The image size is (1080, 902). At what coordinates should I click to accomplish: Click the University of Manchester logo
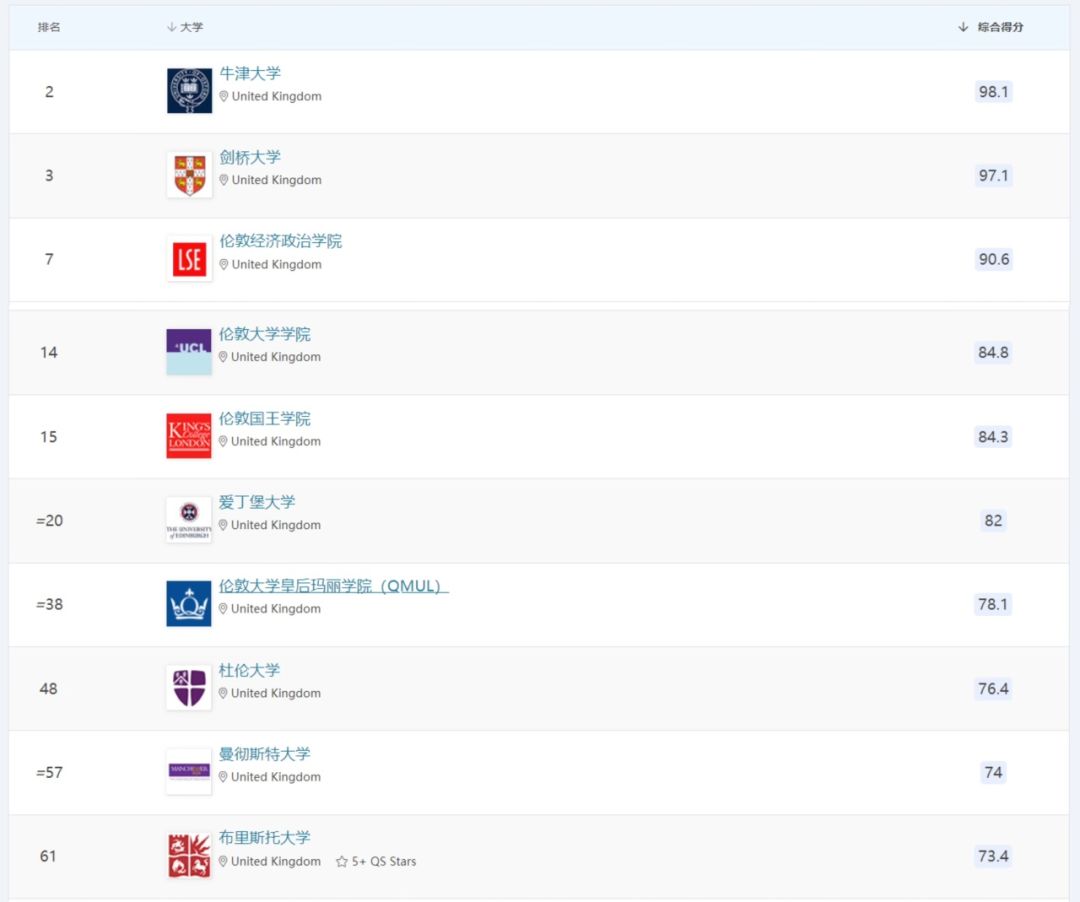(189, 772)
